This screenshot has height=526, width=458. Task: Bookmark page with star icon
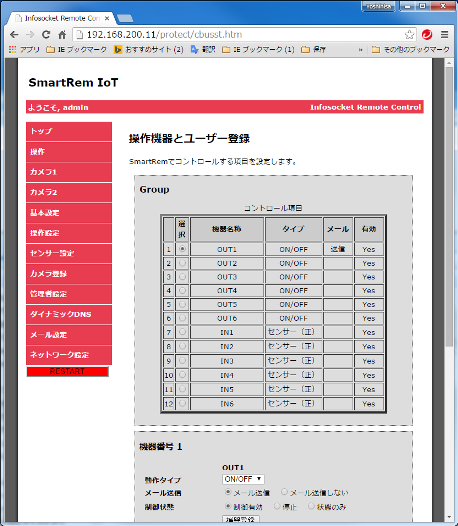coord(409,35)
